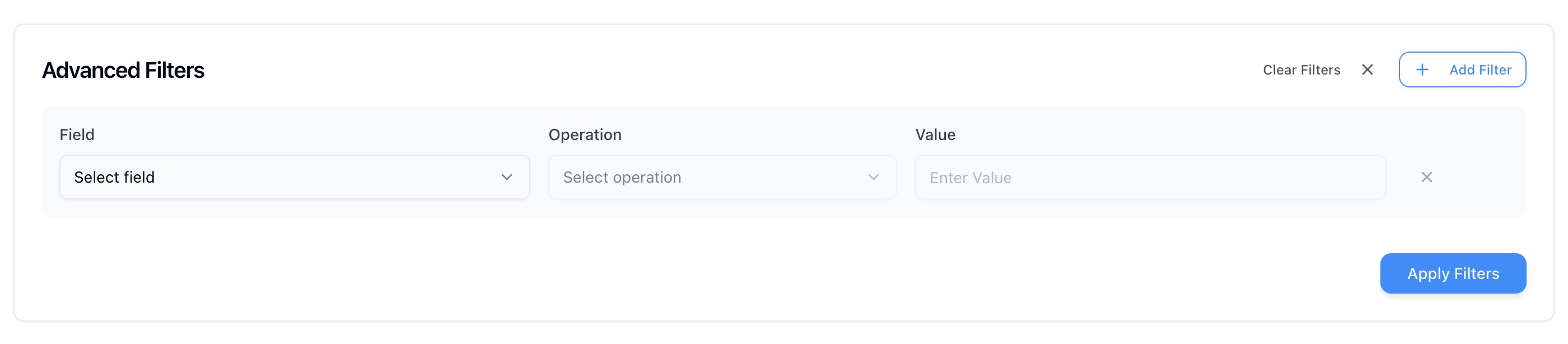Click the chevron arrow in the Field box
1568x344 pixels.
pyautogui.click(x=506, y=177)
